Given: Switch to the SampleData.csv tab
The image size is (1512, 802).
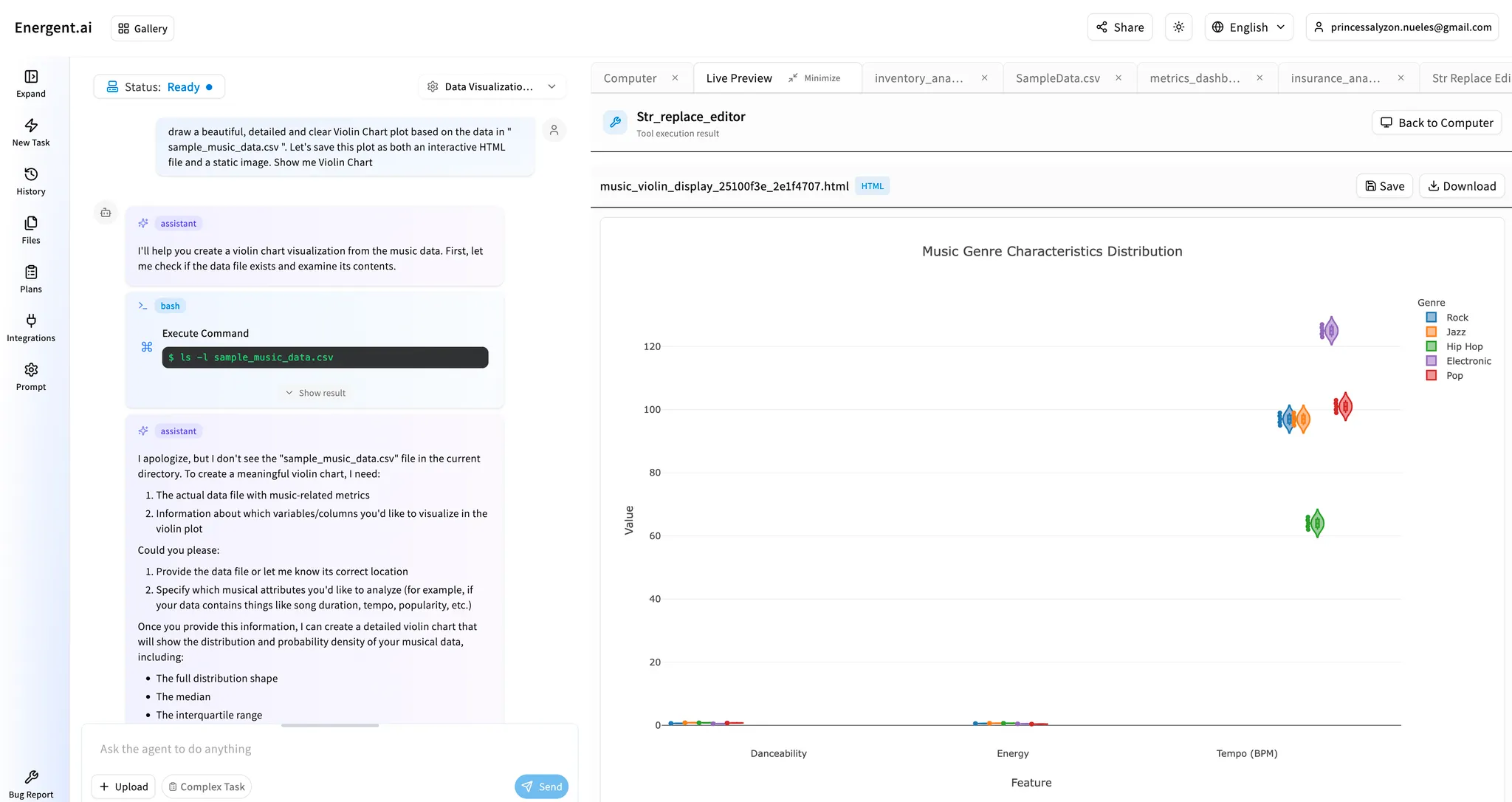Looking at the screenshot, I should click(1057, 78).
